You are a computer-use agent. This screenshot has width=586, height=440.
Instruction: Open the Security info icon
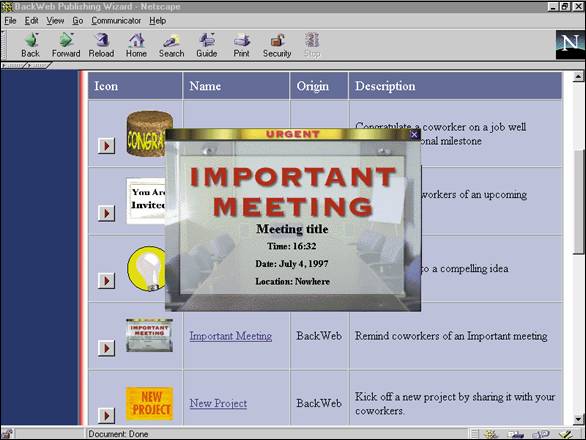[x=277, y=45]
